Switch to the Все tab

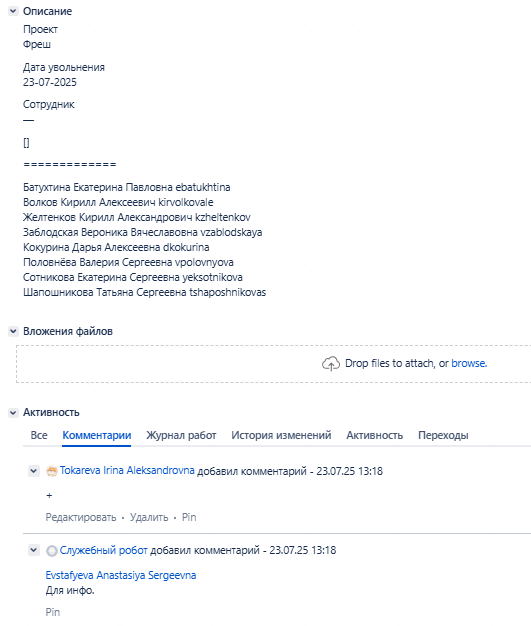click(x=39, y=435)
